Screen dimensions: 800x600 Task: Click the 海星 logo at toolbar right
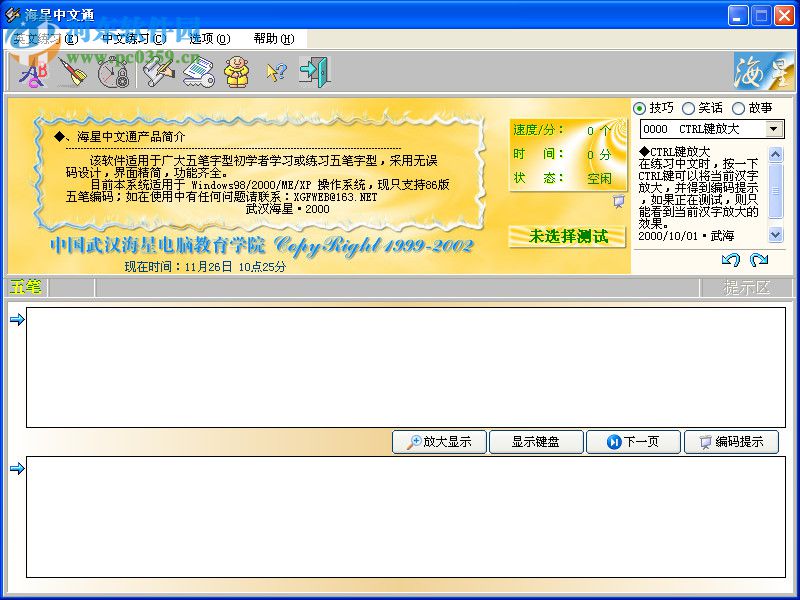coord(764,71)
